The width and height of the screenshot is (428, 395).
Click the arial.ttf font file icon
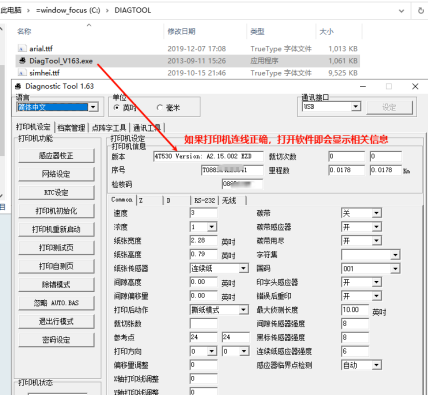point(22,49)
